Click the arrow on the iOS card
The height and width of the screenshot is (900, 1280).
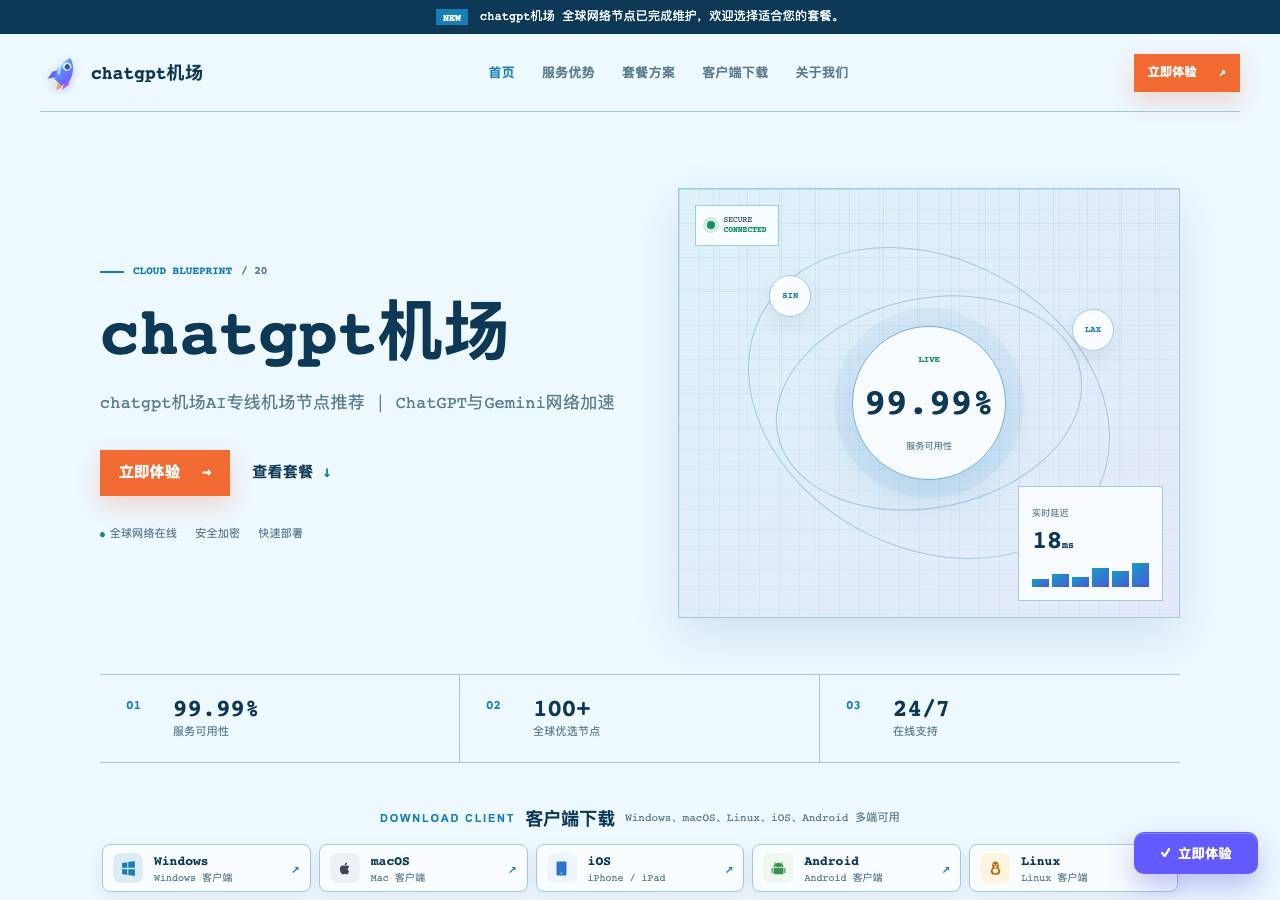click(729, 869)
